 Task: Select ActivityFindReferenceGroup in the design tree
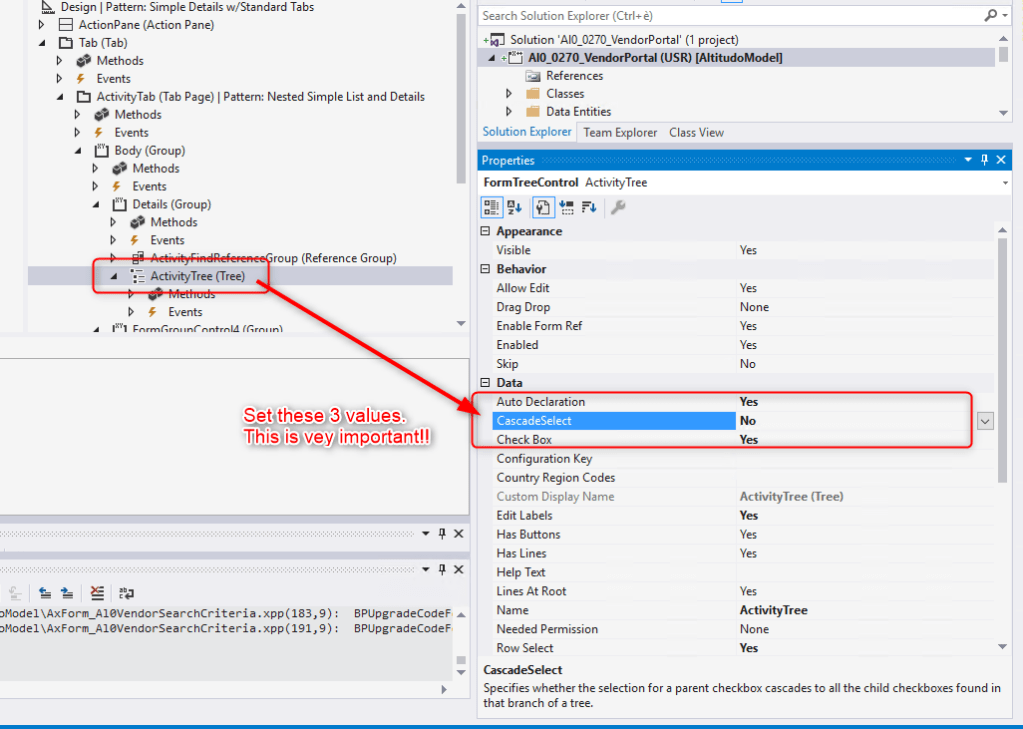[272, 258]
